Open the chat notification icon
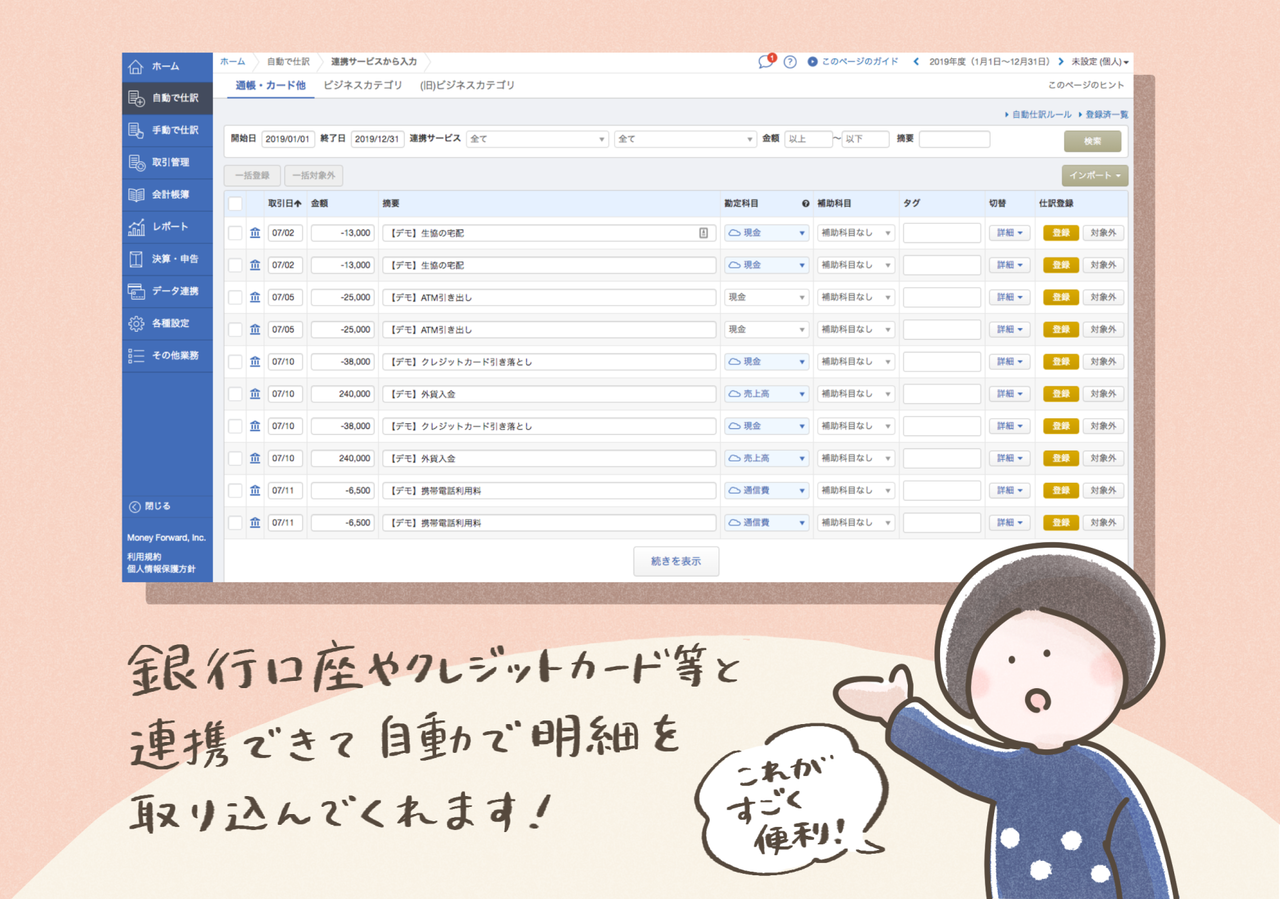 coord(766,61)
